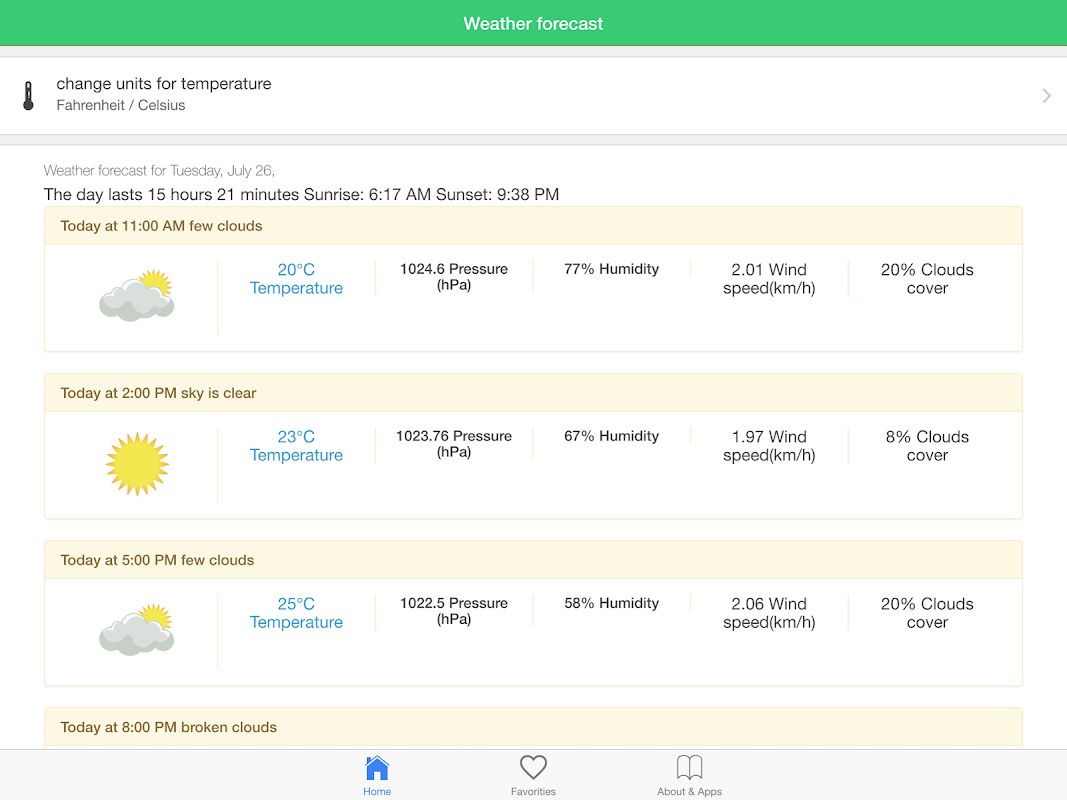Click the thermometer icon
Viewport: 1067px width, 800px height.
point(28,96)
